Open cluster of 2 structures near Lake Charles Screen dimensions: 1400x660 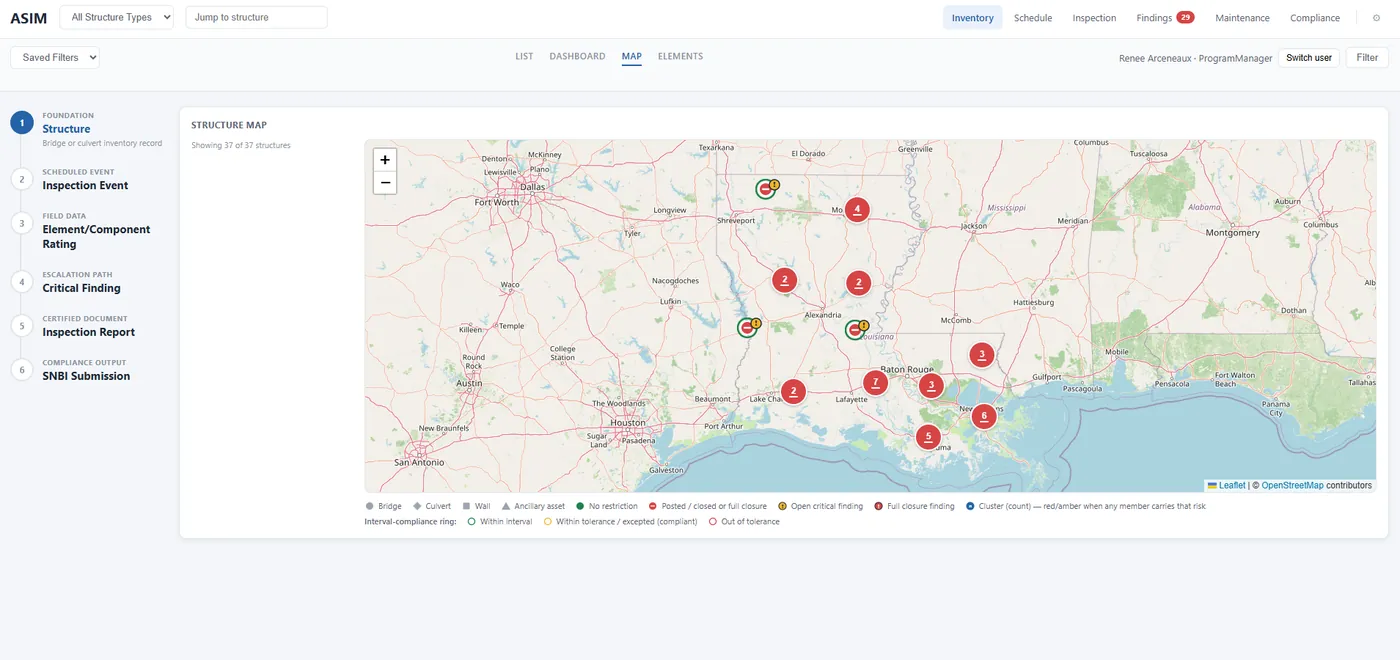pyautogui.click(x=793, y=391)
